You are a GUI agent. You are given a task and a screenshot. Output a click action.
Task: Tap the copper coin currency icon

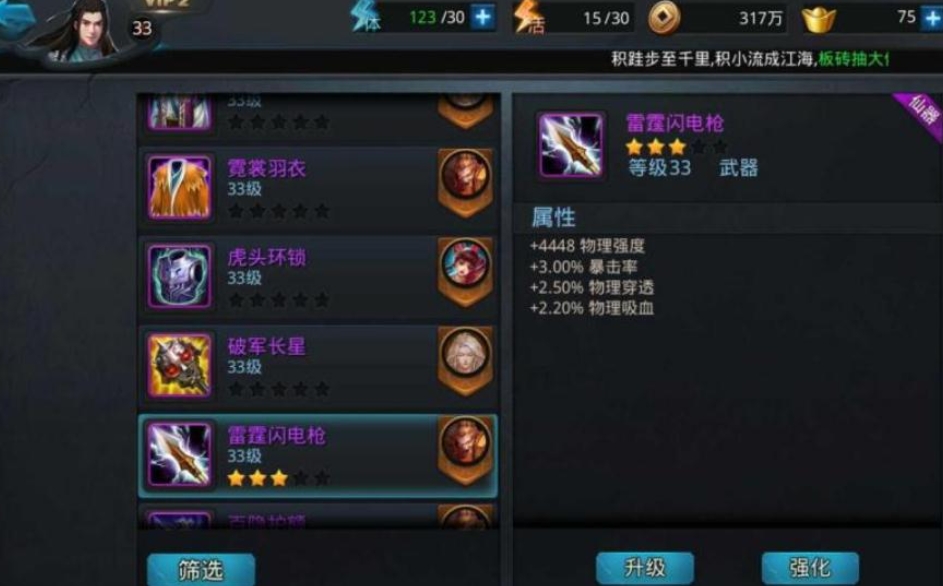[664, 18]
